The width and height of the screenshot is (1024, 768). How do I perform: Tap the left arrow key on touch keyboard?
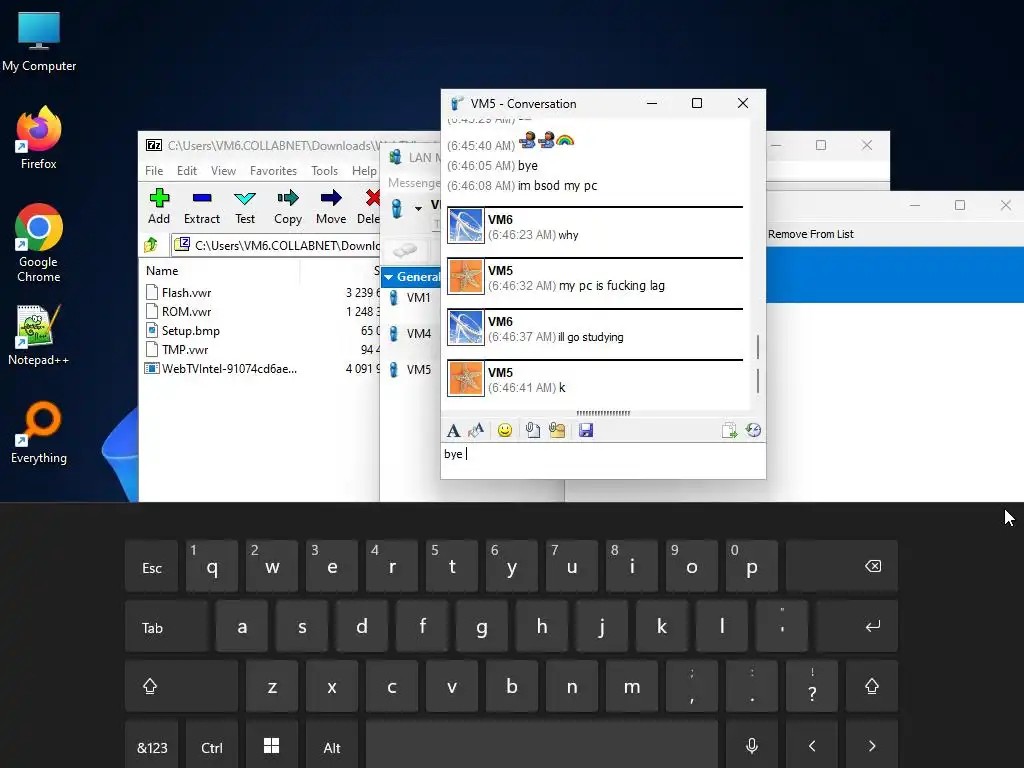pyautogui.click(x=812, y=746)
